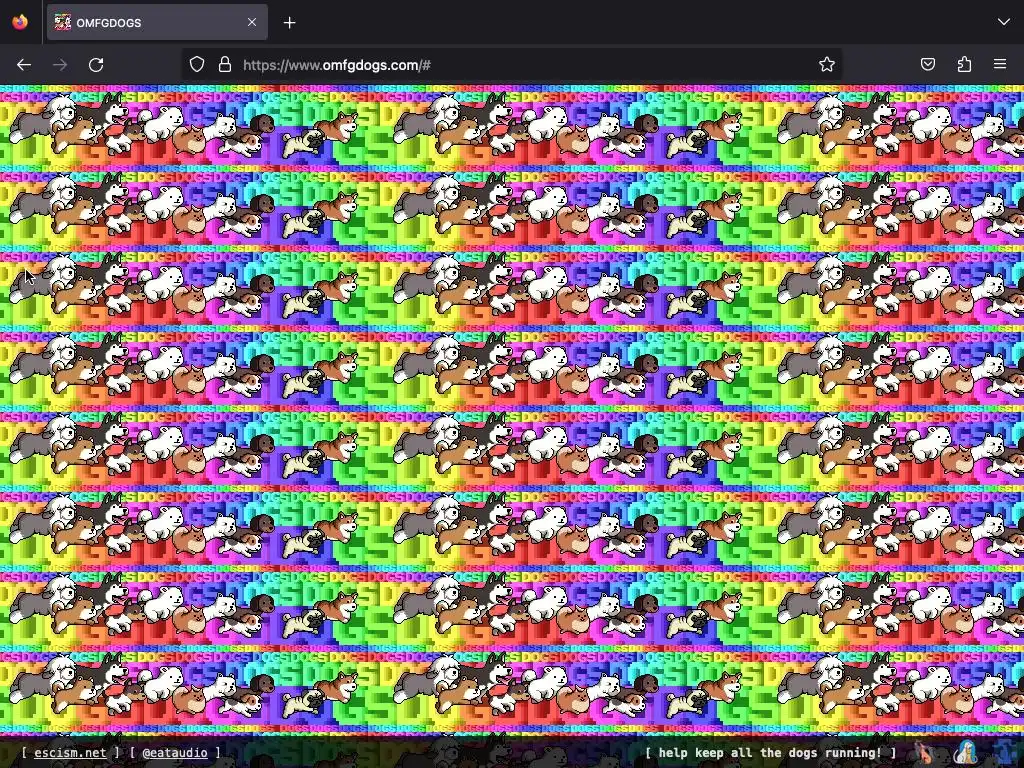Click the blue pixel dog icon

1006,753
